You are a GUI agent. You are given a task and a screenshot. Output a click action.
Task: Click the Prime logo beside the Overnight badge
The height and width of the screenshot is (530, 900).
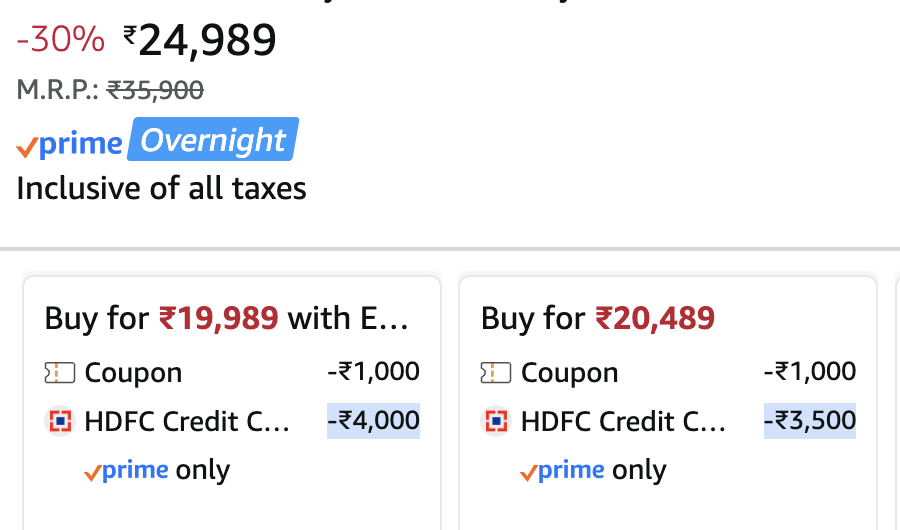point(70,144)
